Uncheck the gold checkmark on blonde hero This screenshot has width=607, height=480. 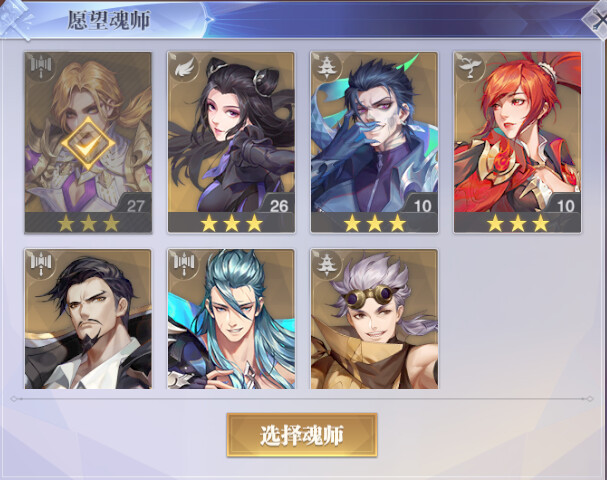pyautogui.click(x=88, y=143)
